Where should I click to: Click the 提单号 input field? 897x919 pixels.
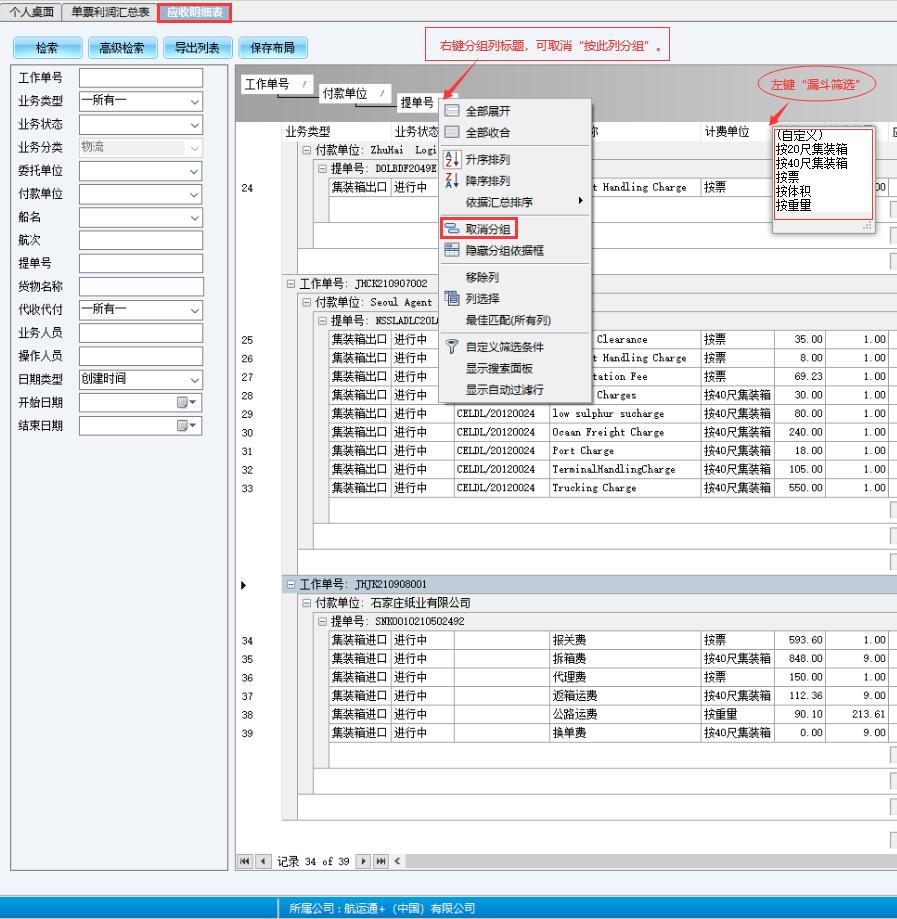(140, 264)
